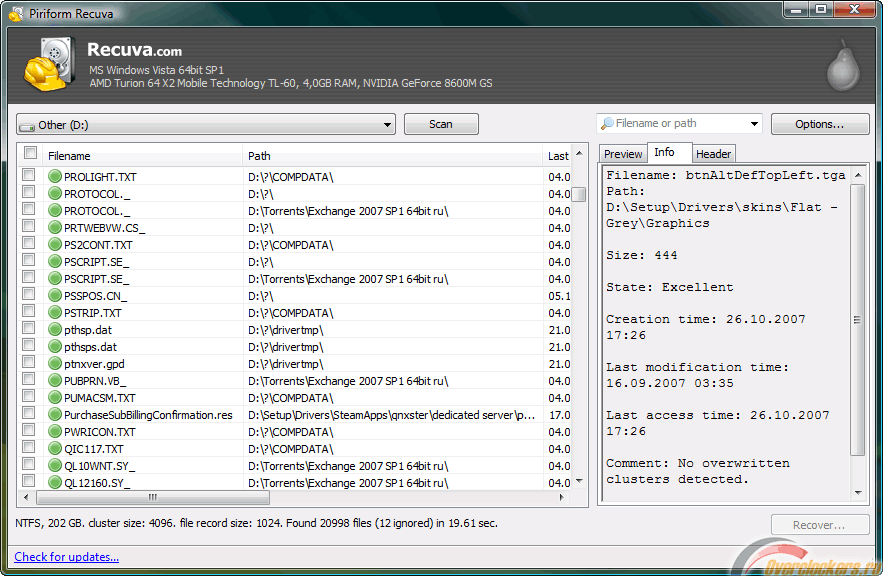
Task: Check the box for pthsp.dat
Action: point(28,328)
